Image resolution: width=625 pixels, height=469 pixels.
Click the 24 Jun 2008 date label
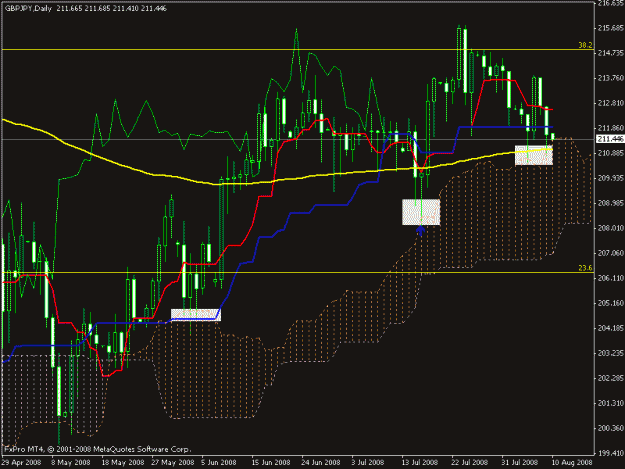pos(321,463)
